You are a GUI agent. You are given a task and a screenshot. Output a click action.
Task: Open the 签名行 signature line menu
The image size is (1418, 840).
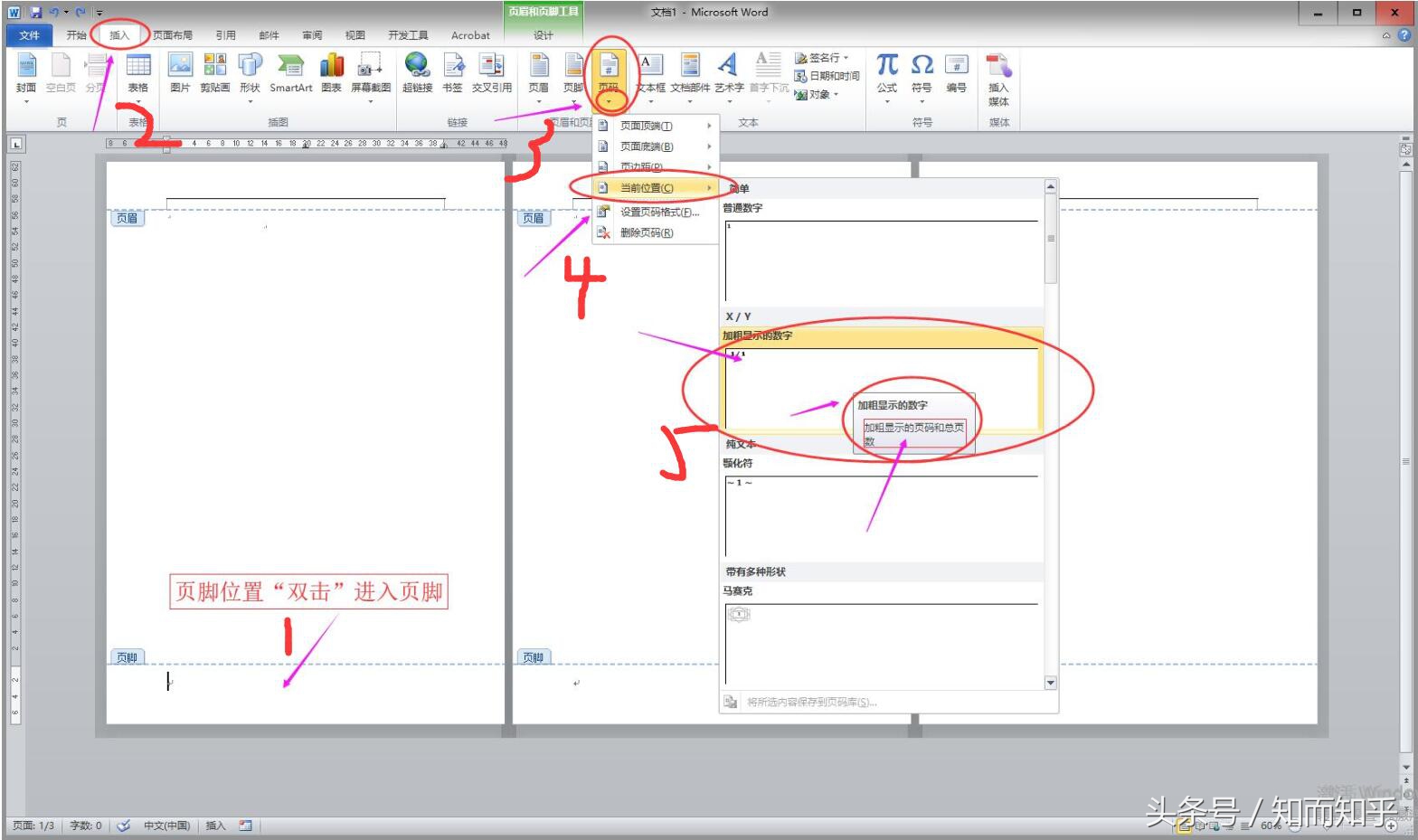(x=821, y=58)
